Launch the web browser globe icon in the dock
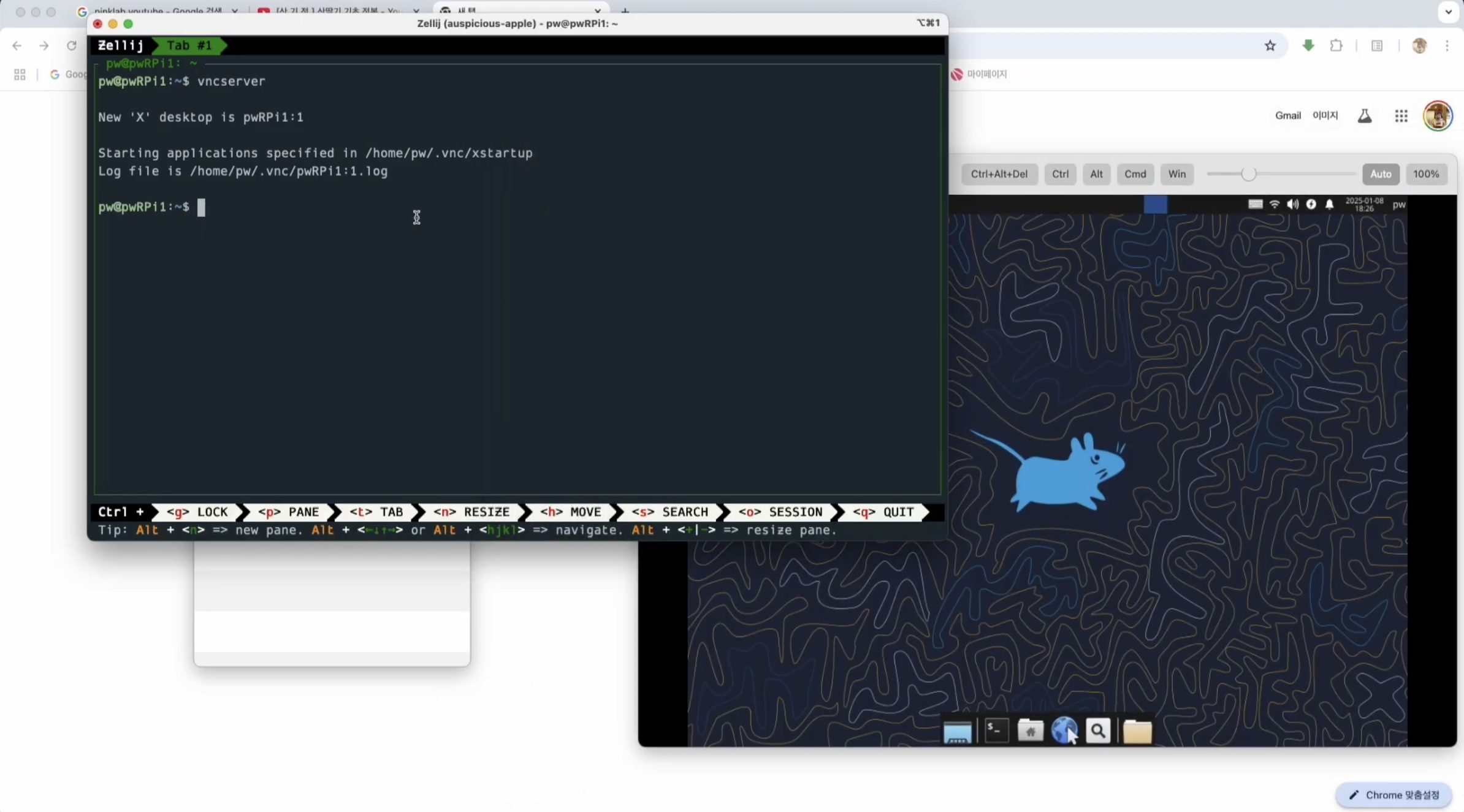 coord(1064,730)
